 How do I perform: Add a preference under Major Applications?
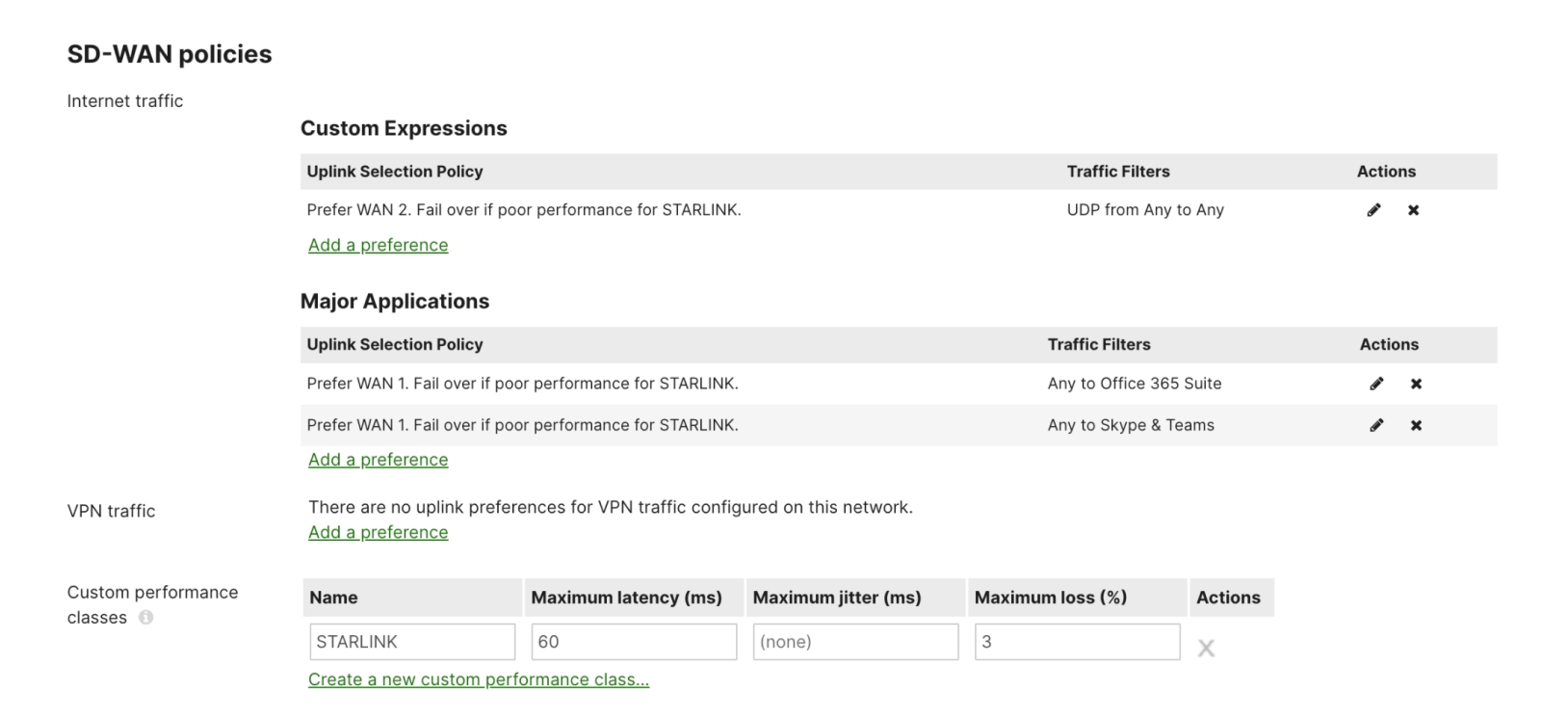[378, 460]
